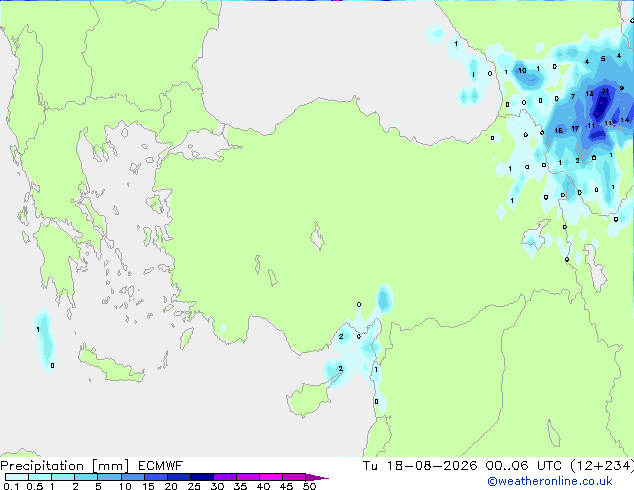Click the '40' legend scale label
This screenshot has width=634, height=490.
pos(263,486)
